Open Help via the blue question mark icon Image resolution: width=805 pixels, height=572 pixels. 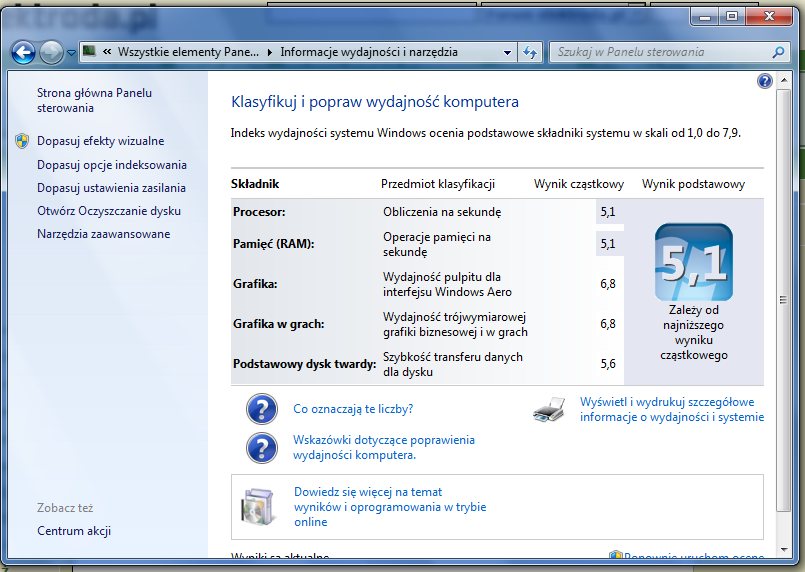(764, 81)
